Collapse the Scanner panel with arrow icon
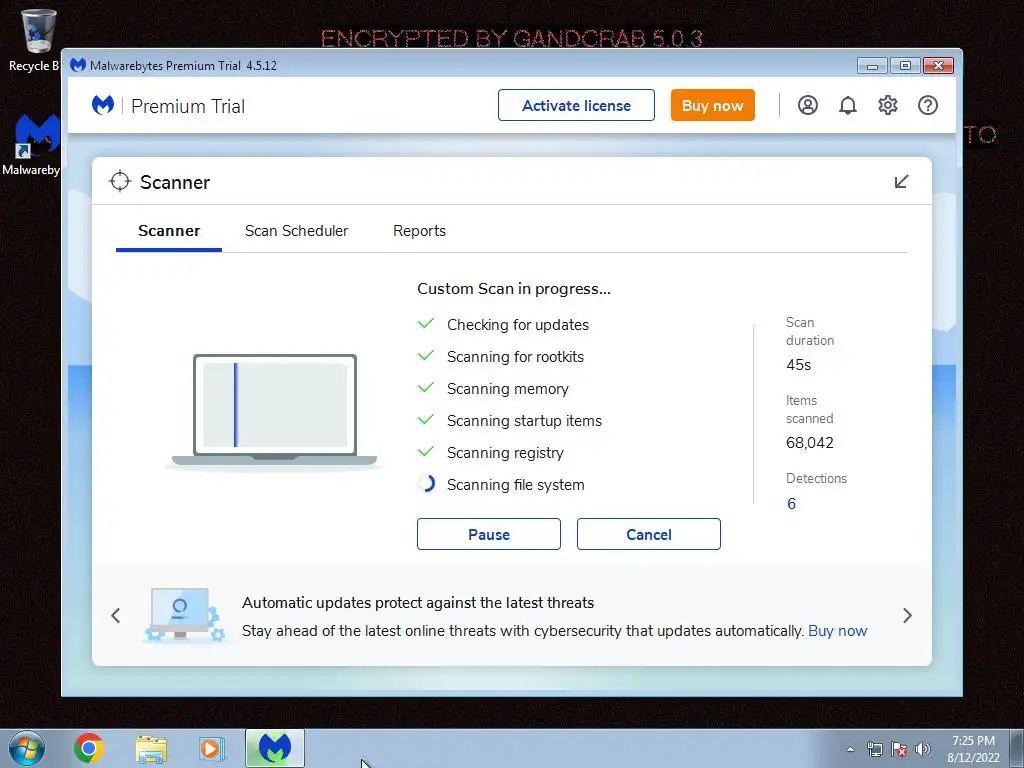 click(x=901, y=182)
